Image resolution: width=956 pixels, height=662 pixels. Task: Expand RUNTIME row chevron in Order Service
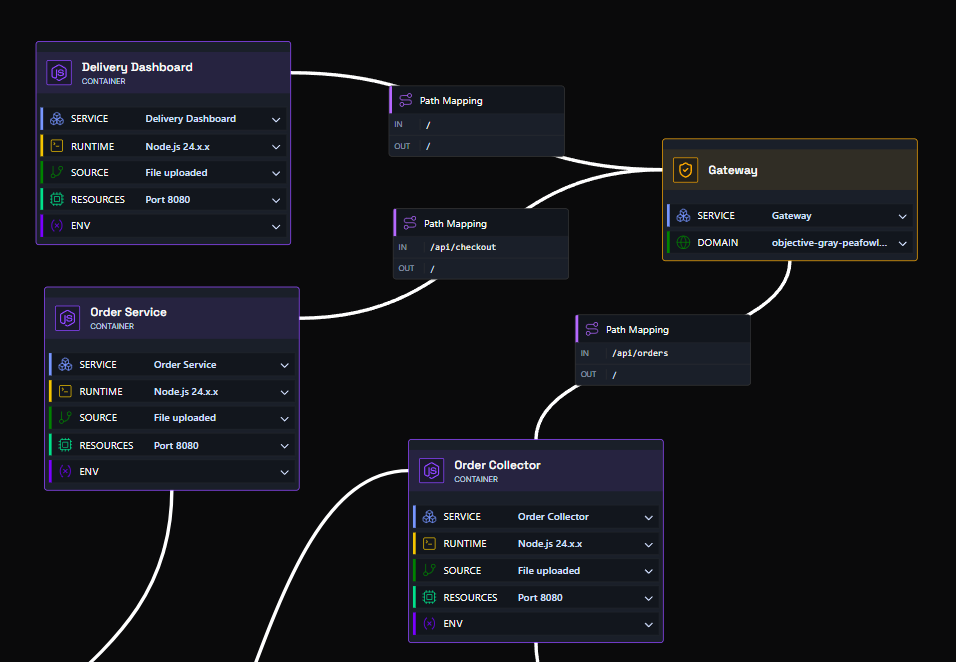point(285,393)
